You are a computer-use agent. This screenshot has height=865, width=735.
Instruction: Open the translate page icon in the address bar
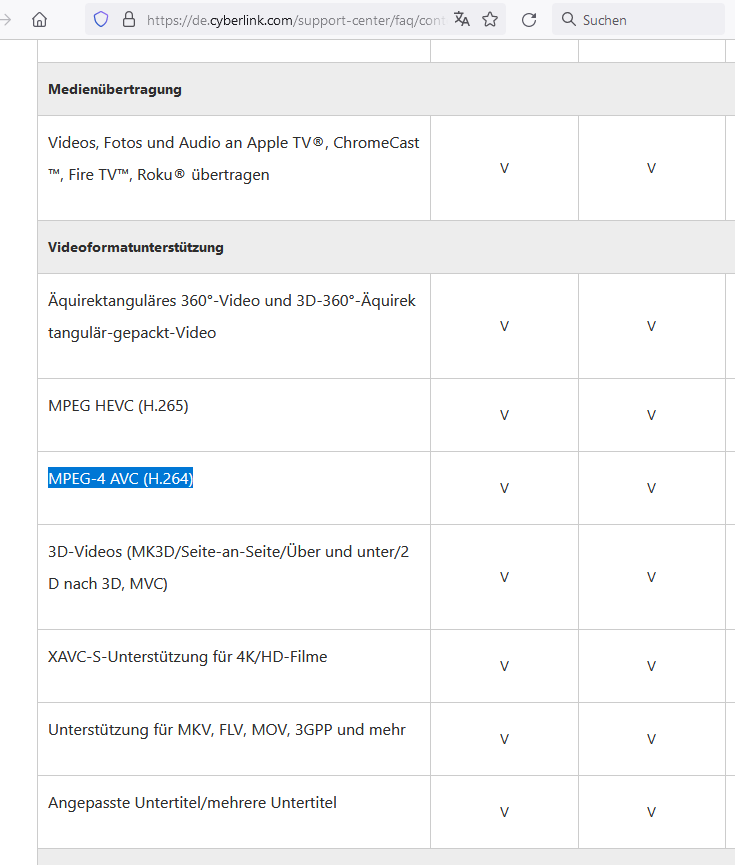(x=462, y=20)
